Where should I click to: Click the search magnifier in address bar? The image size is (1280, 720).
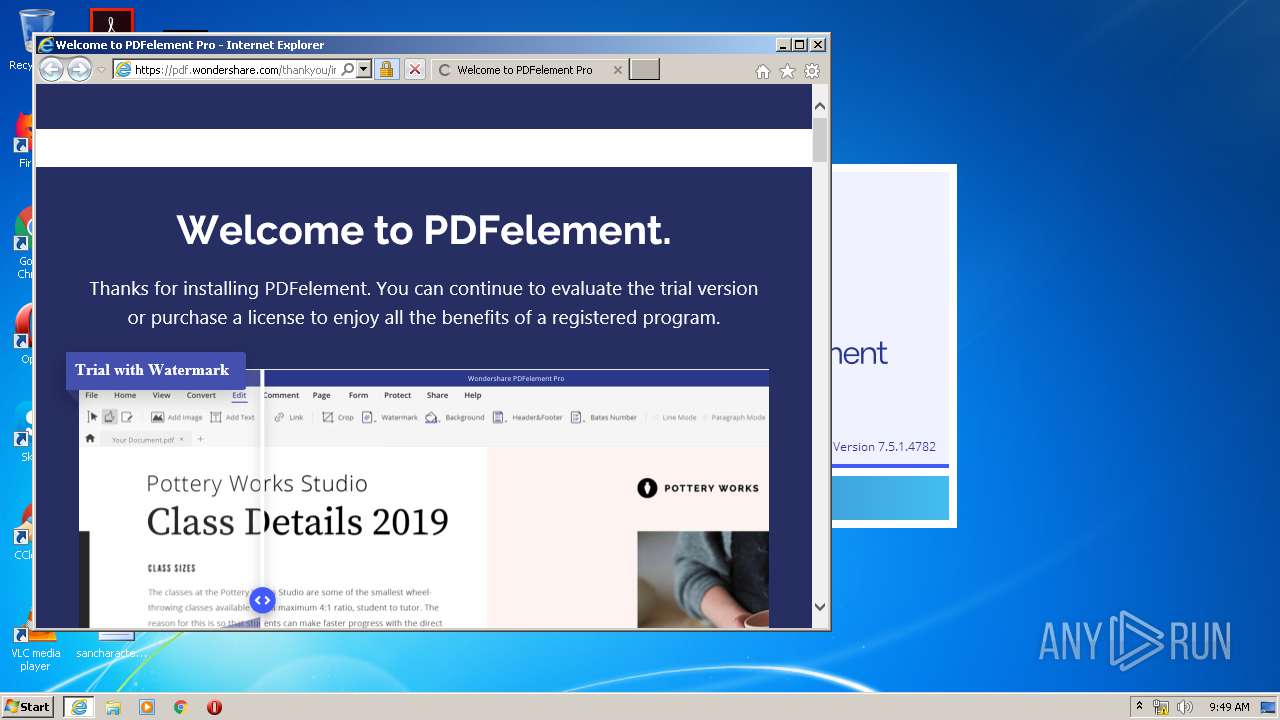coord(348,70)
